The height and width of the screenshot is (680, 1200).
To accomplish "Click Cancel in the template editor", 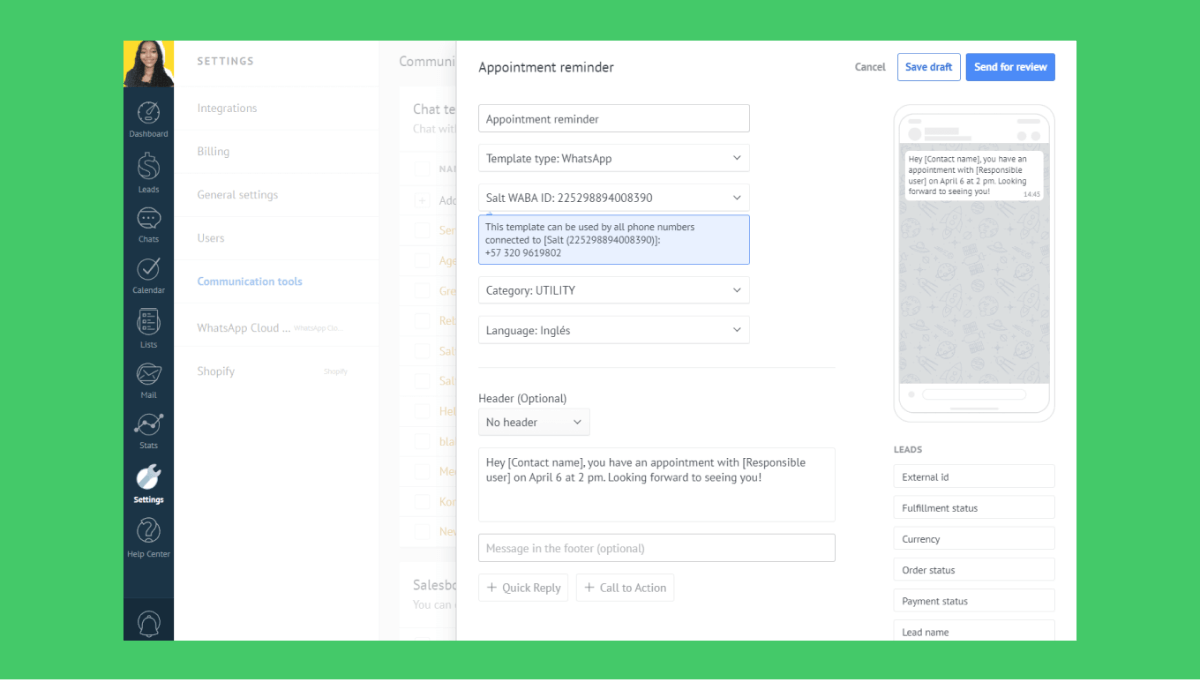I will point(870,67).
